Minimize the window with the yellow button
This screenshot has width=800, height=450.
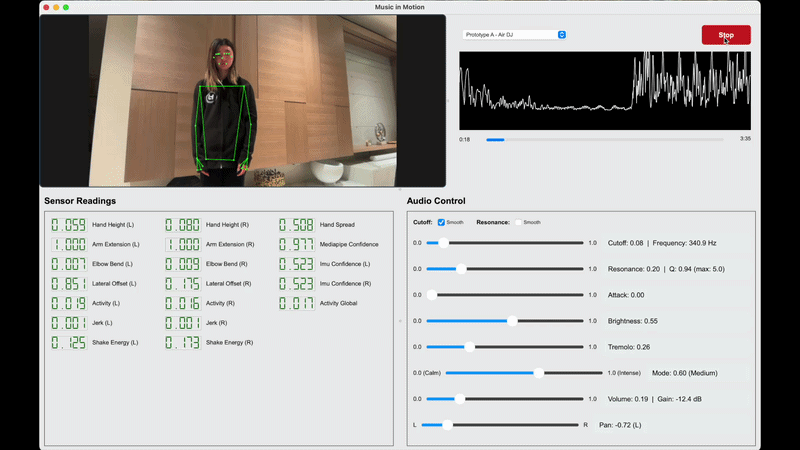click(x=56, y=7)
